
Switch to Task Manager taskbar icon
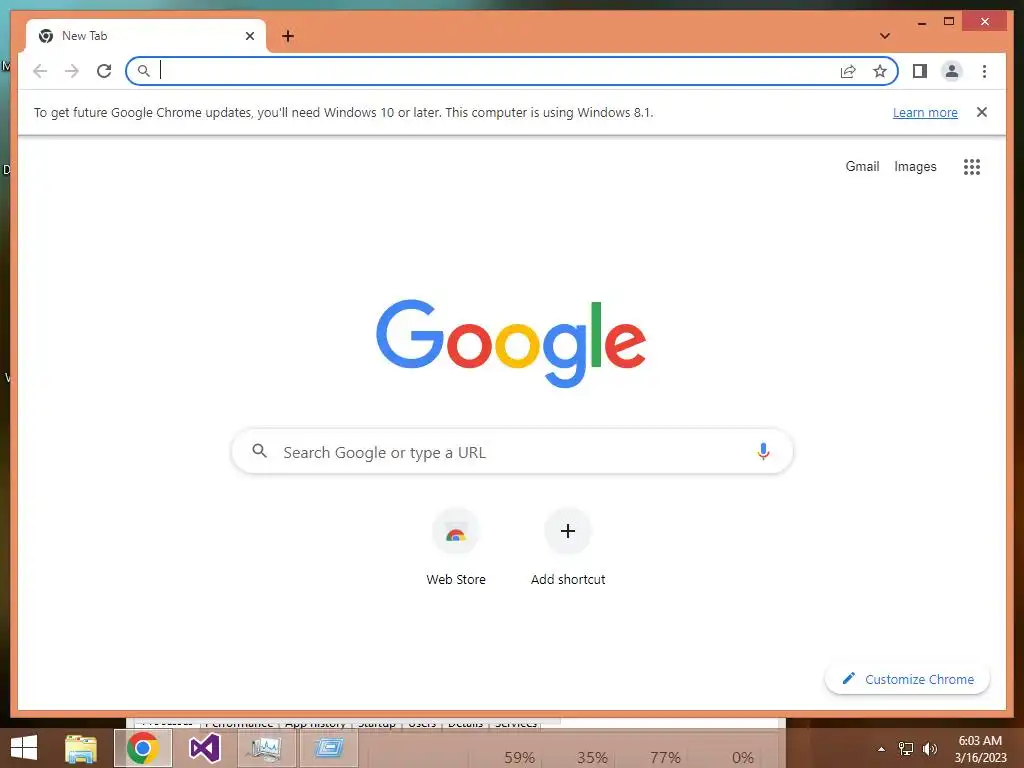click(264, 748)
